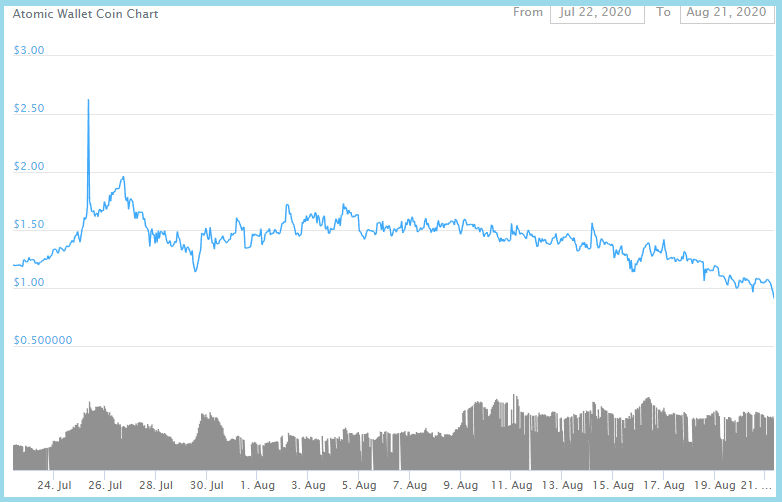782x502 pixels.
Task: Click the $3.00 price axis label
Action: pyautogui.click(x=29, y=50)
